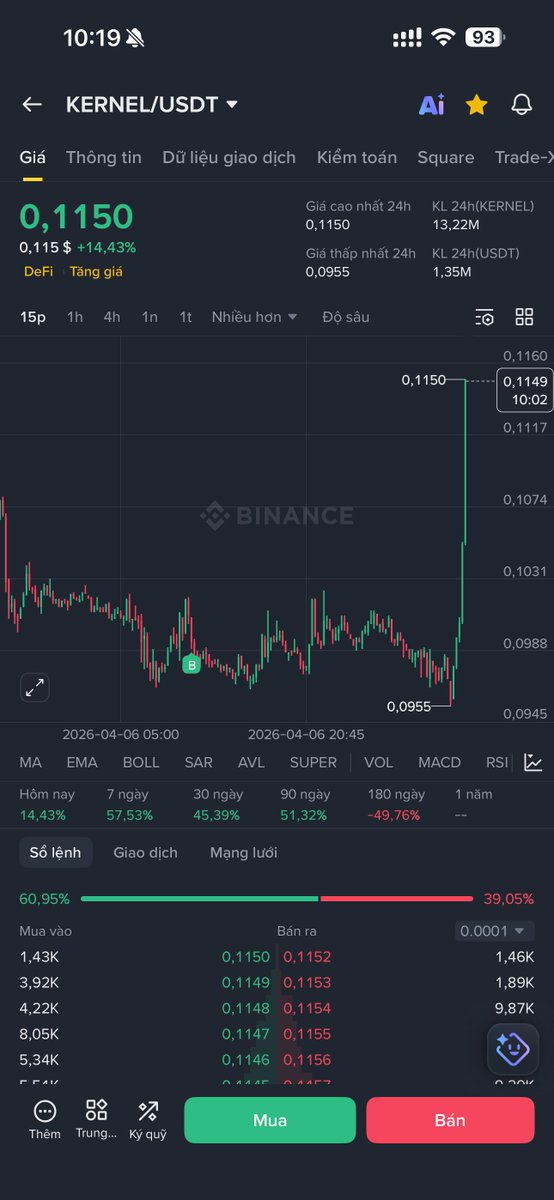Select bid price 0,1148
Screen dimensions: 554x1200
coord(246,1008)
